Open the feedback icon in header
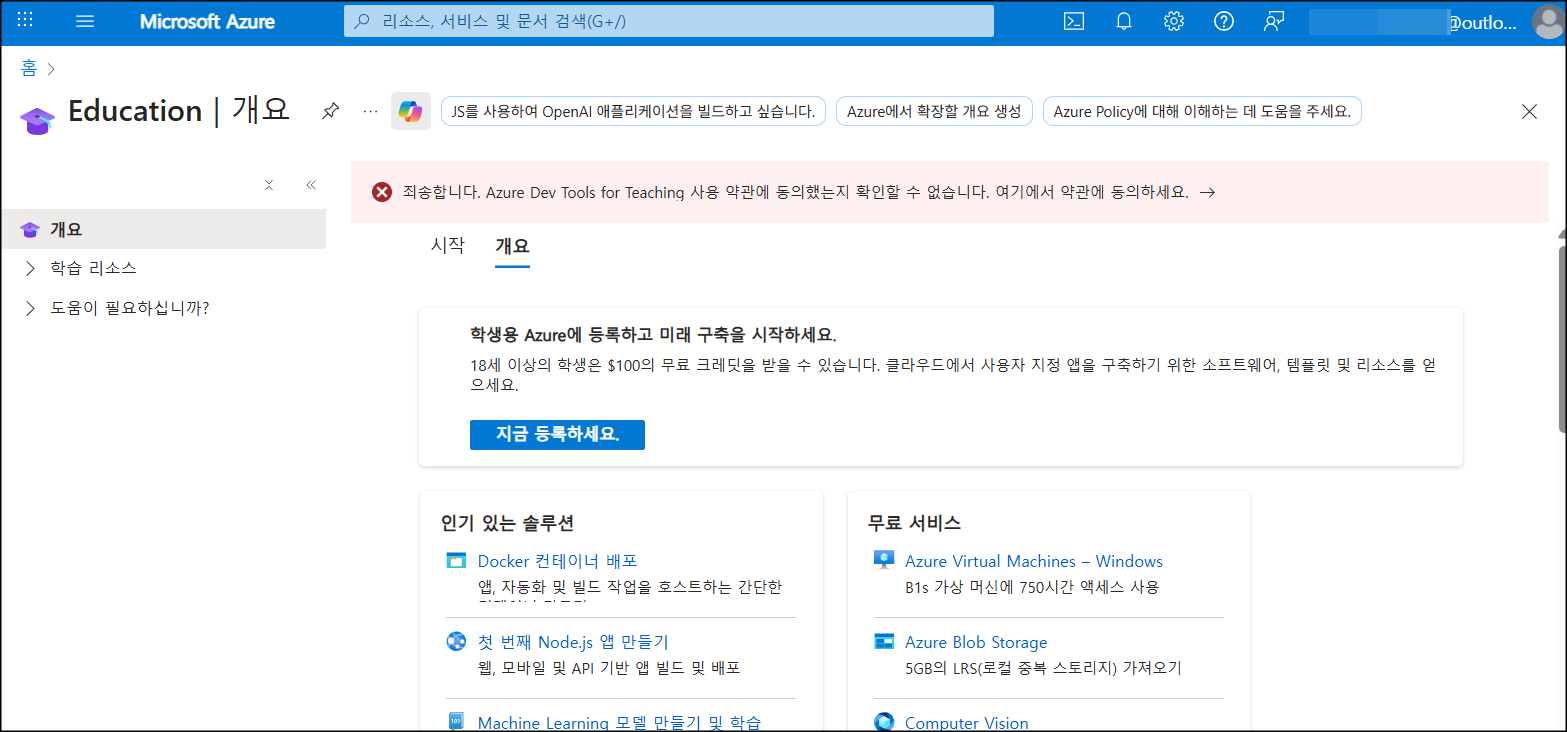Screen dimensions: 1567x732 pos(1274,21)
